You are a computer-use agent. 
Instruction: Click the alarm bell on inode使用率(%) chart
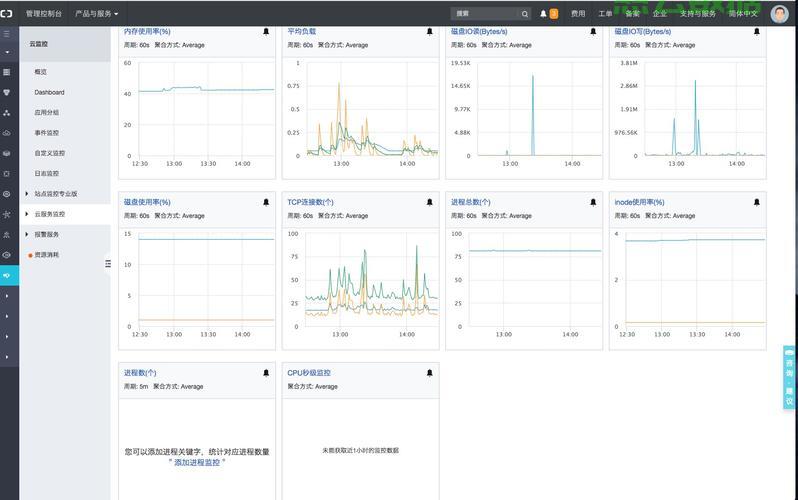[x=757, y=202]
